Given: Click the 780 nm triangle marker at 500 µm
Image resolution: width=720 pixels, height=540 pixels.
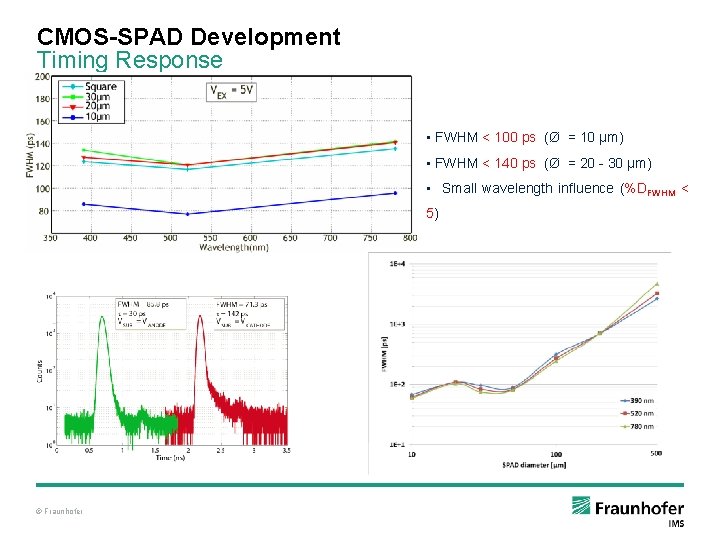Looking at the screenshot, I should (657, 284).
